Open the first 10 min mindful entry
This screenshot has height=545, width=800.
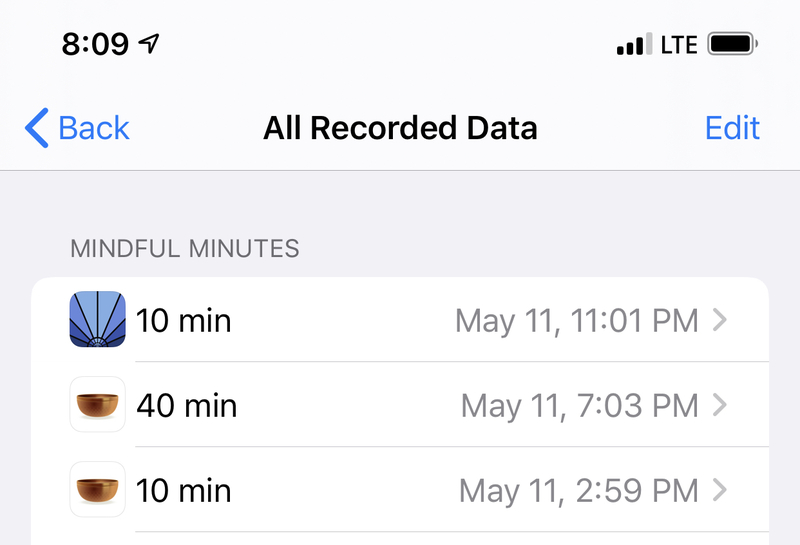pyautogui.click(x=400, y=319)
